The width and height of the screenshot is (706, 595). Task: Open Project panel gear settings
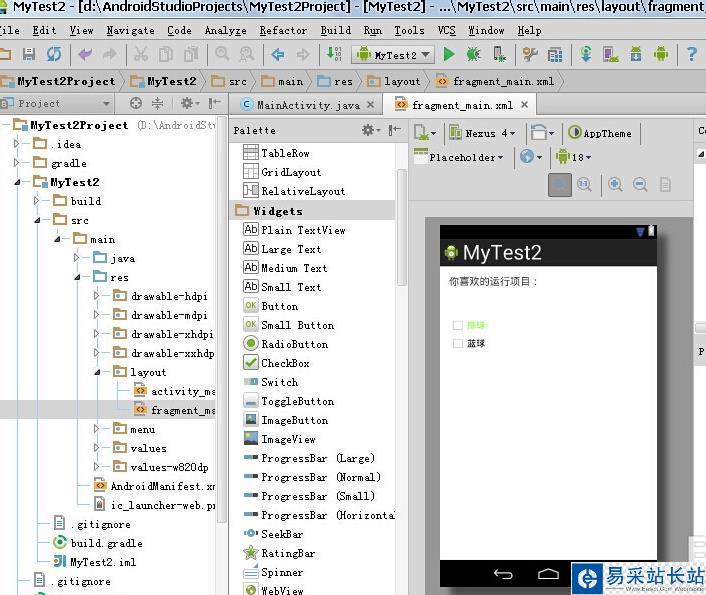[190, 104]
